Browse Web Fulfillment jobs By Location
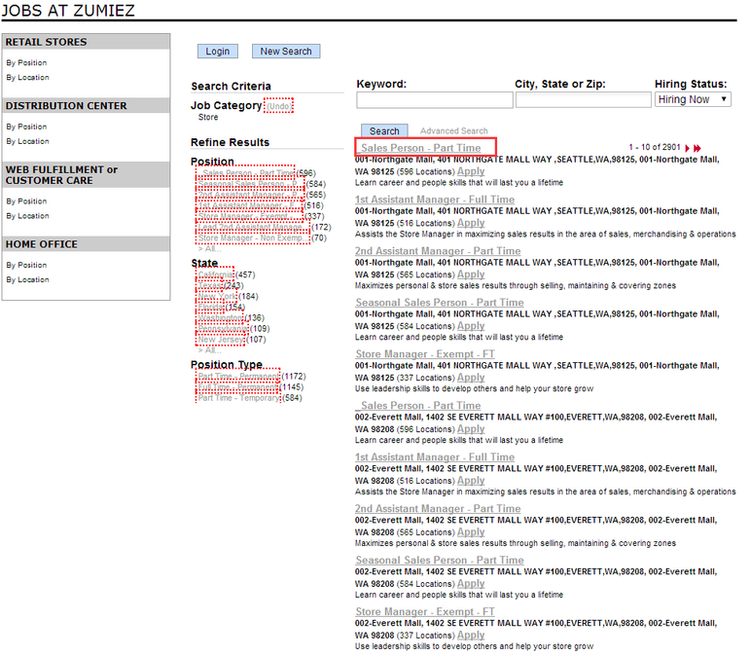Viewport: 750px width, 656px height. [x=28, y=216]
